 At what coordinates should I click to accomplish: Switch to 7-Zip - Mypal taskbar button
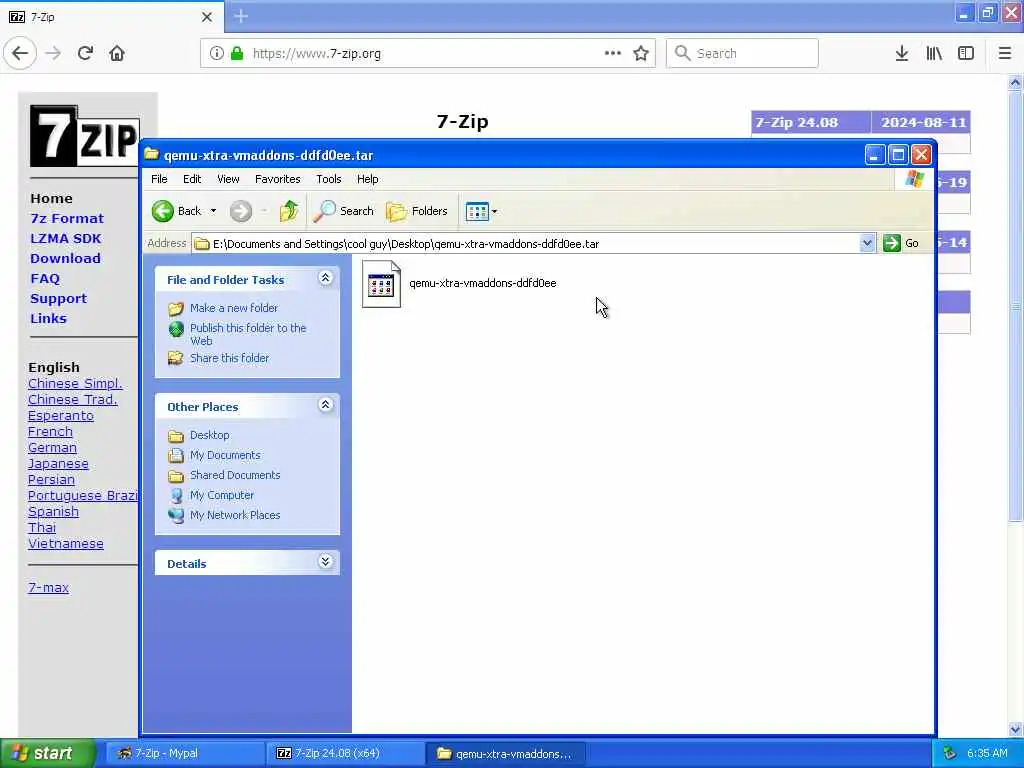[184, 753]
